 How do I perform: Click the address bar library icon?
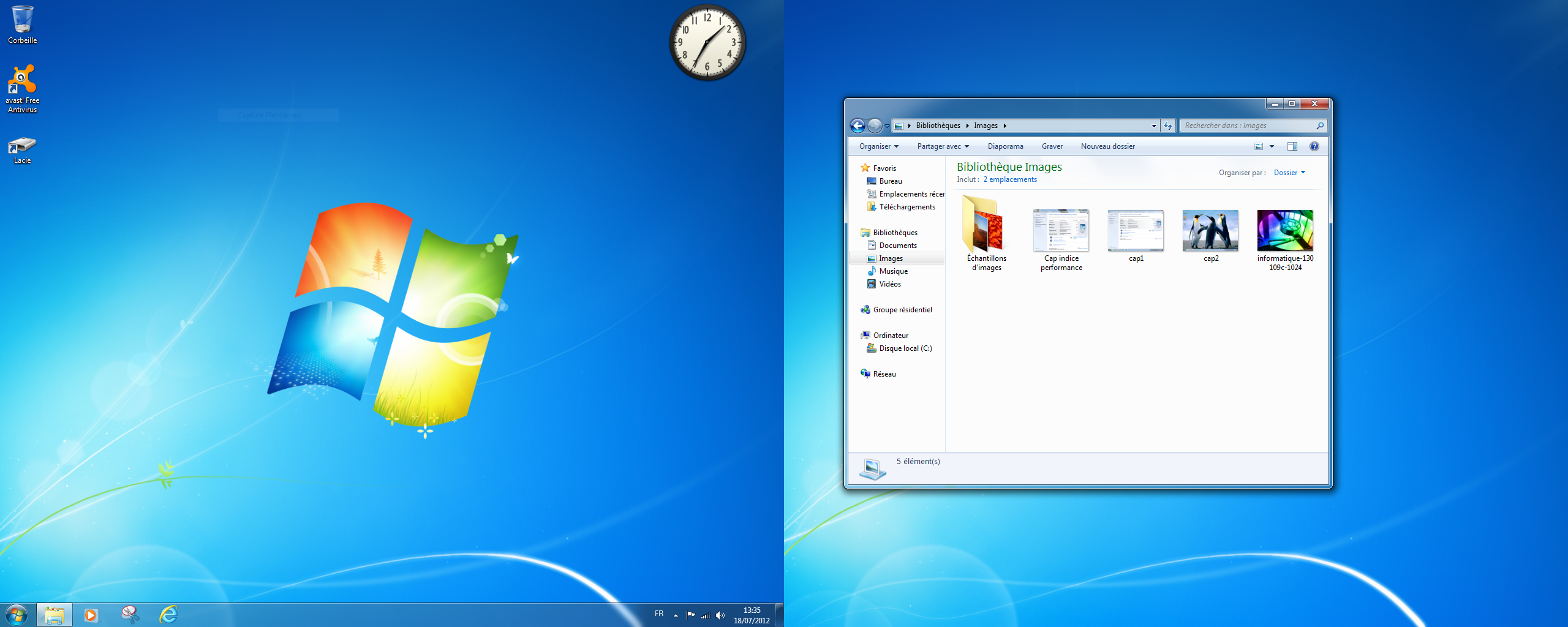click(x=899, y=126)
